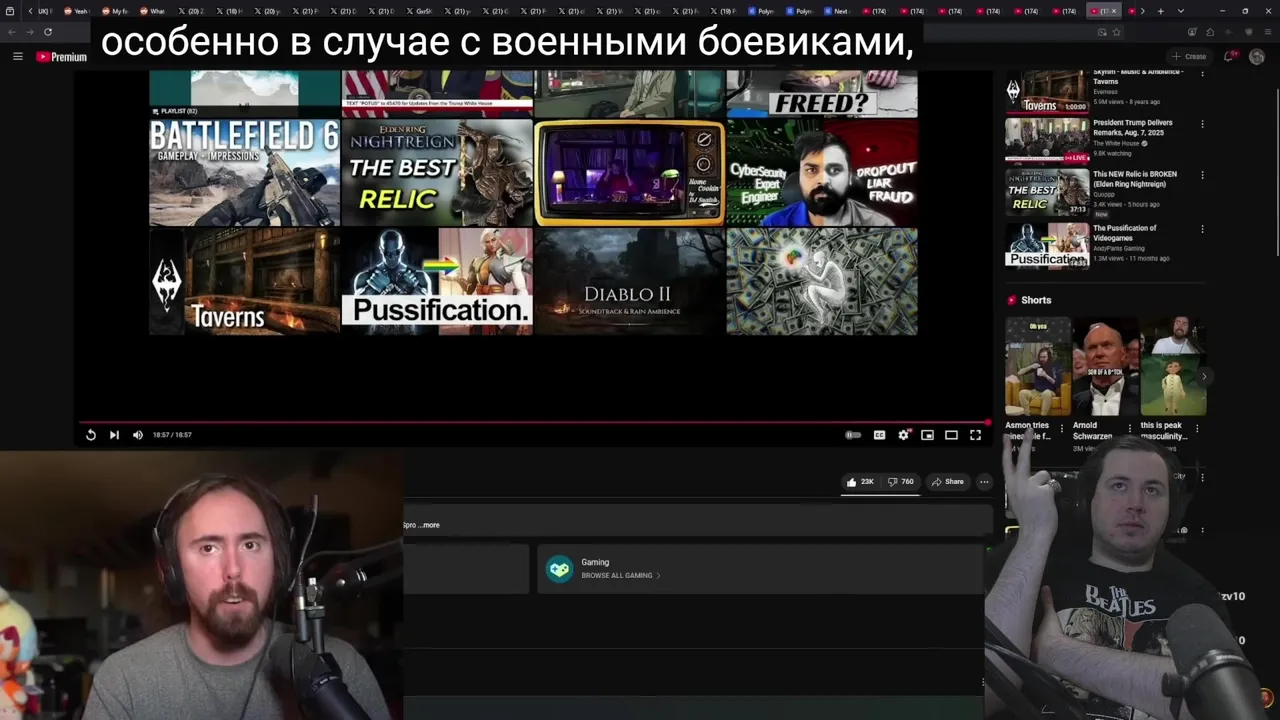Click the browser reload button
The image size is (1280, 720).
47,32
